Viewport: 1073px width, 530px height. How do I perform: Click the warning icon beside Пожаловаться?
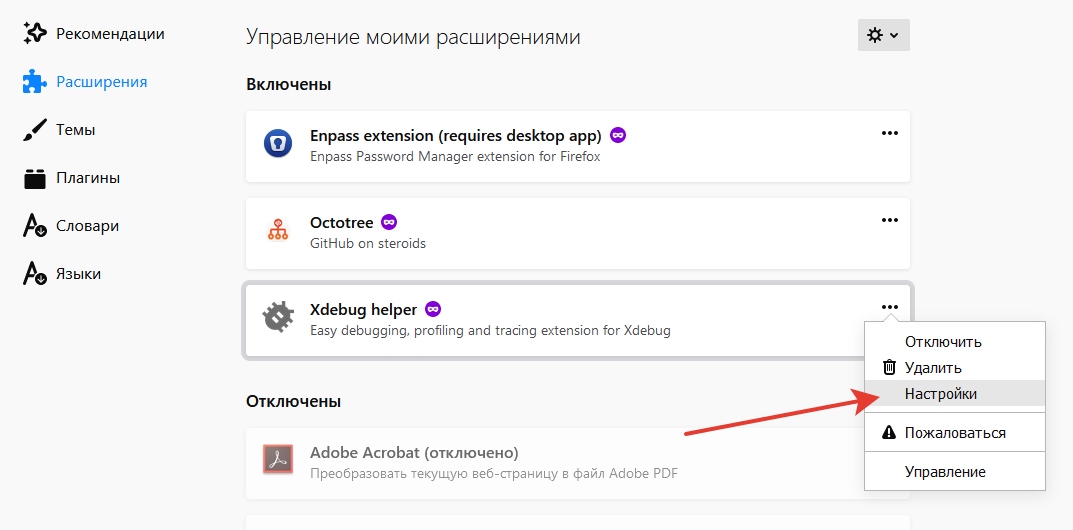point(889,432)
